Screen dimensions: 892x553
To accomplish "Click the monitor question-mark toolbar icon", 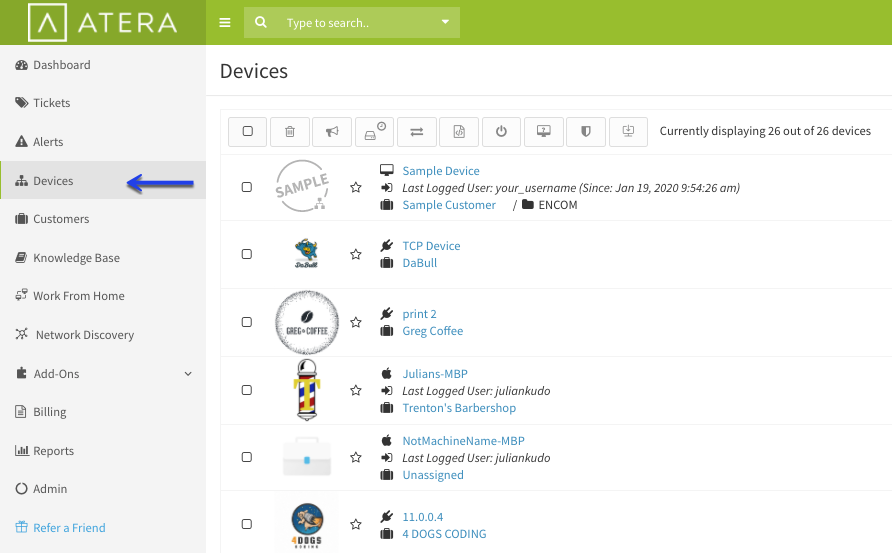I will [x=544, y=131].
